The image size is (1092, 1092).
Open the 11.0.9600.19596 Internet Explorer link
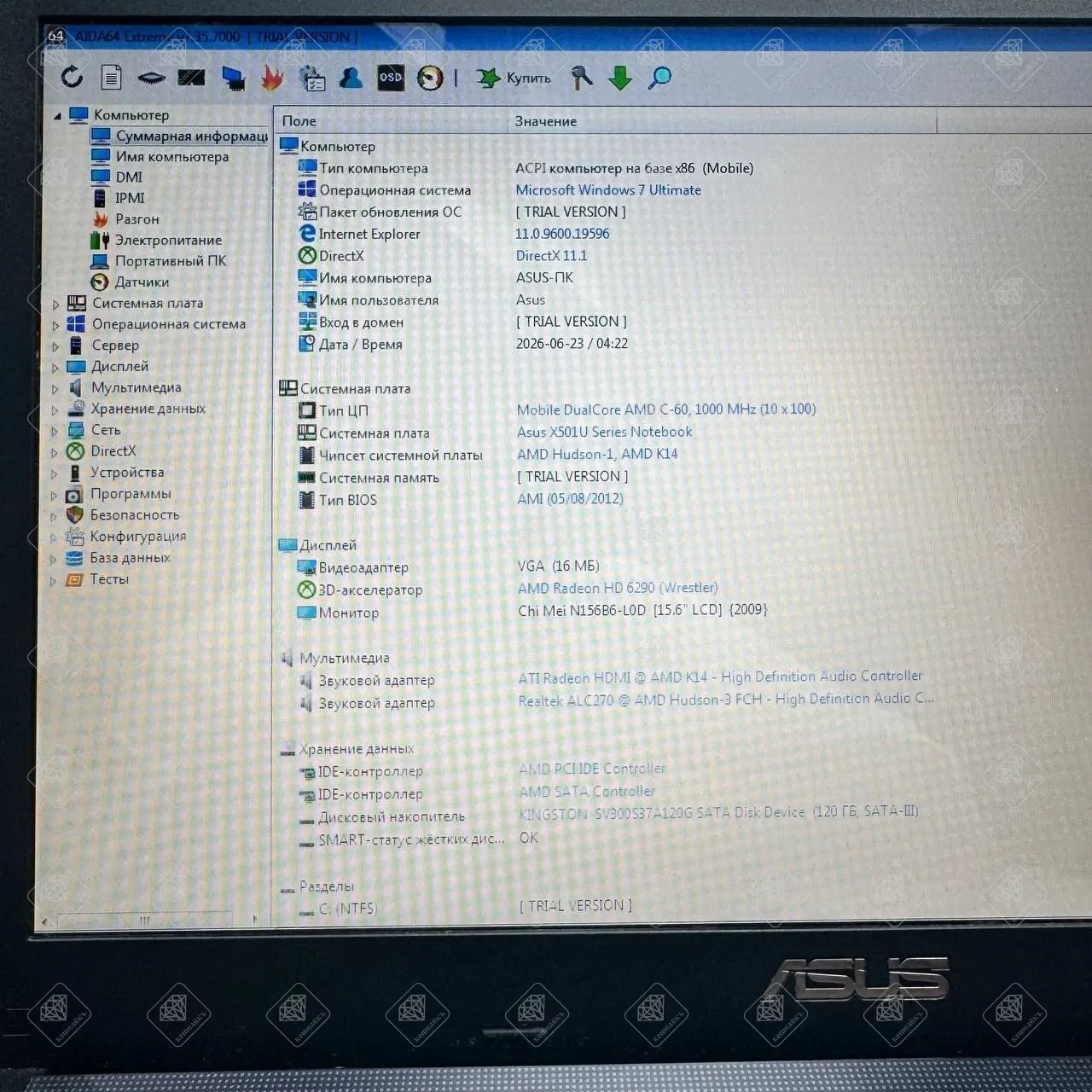pos(562,234)
